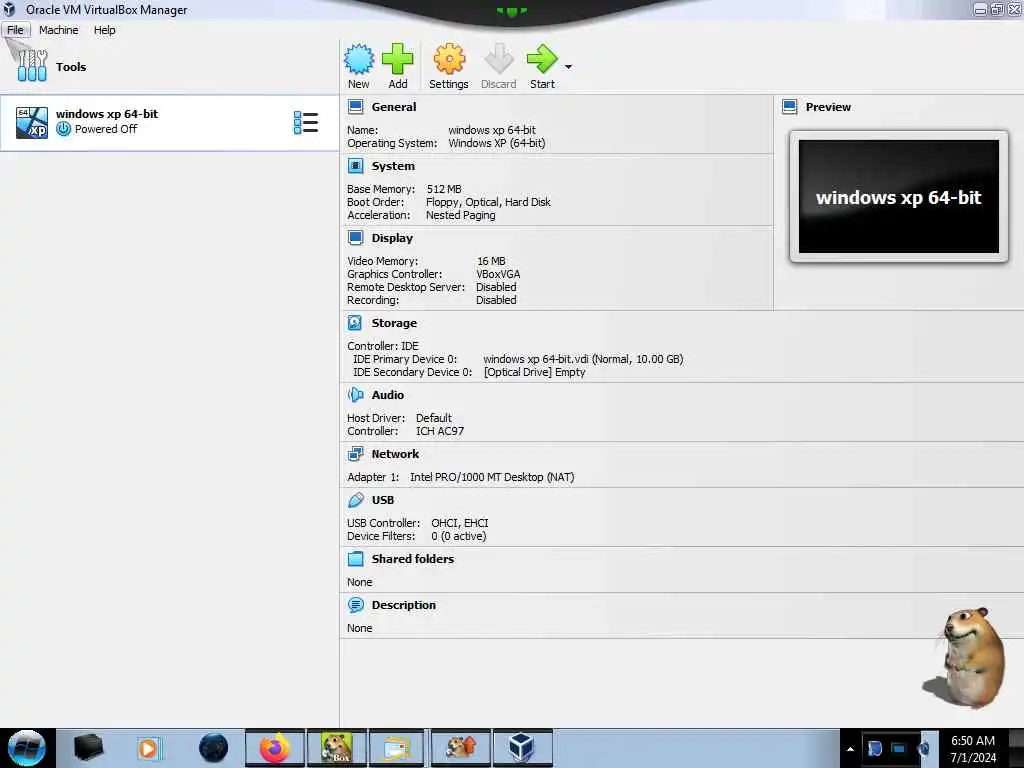Select the windows xp 64-bit machine entry
The image size is (1024, 768).
click(x=169, y=123)
